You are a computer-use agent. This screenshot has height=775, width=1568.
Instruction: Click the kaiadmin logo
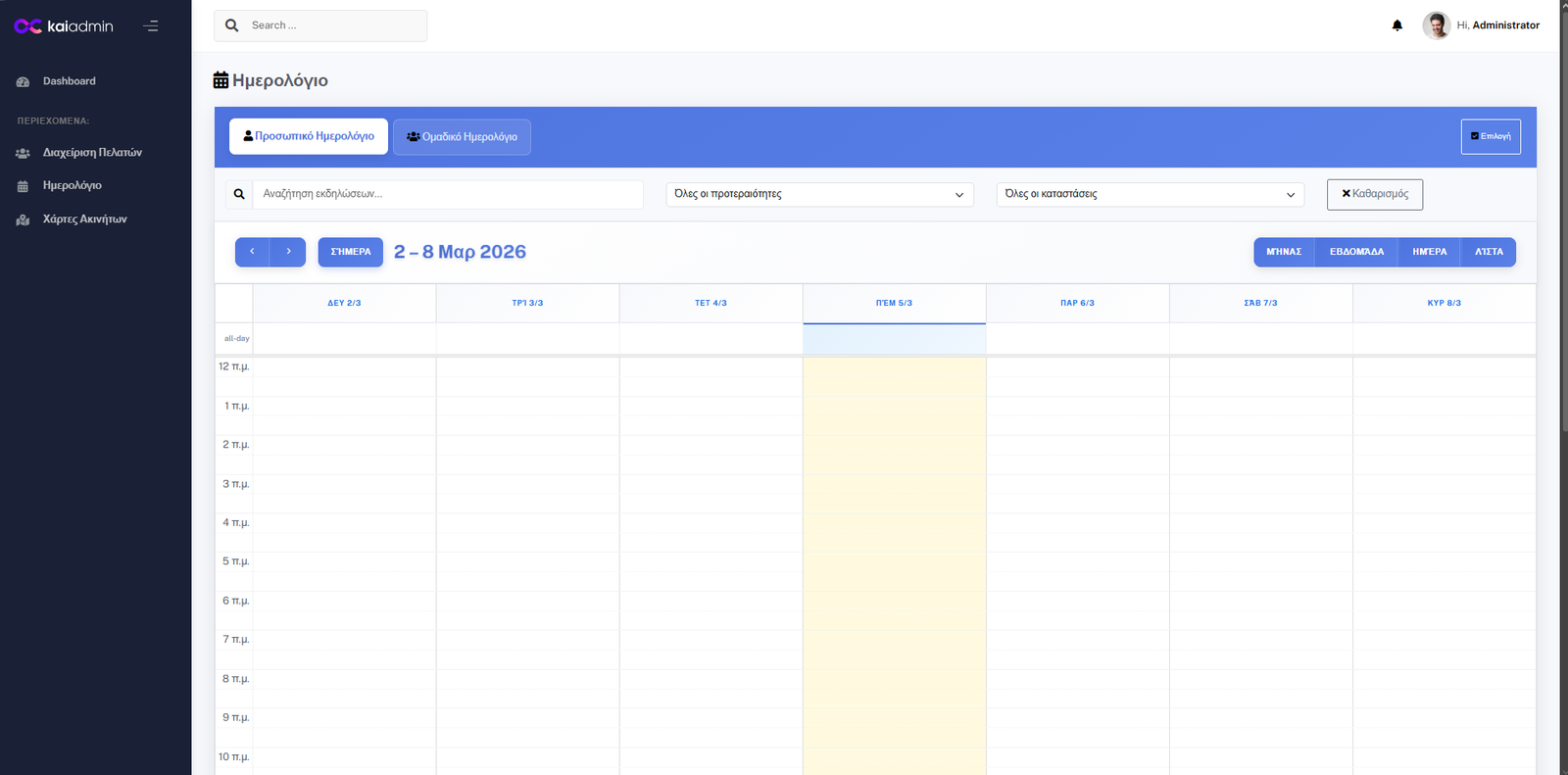pos(64,26)
